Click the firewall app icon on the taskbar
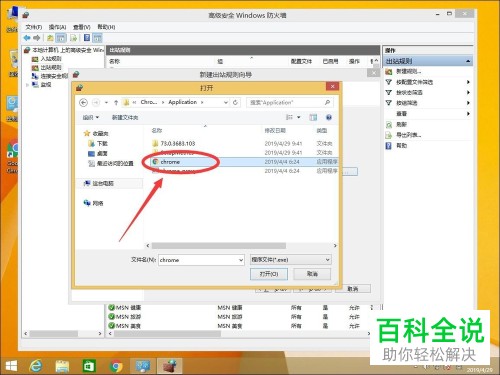 tap(170, 366)
